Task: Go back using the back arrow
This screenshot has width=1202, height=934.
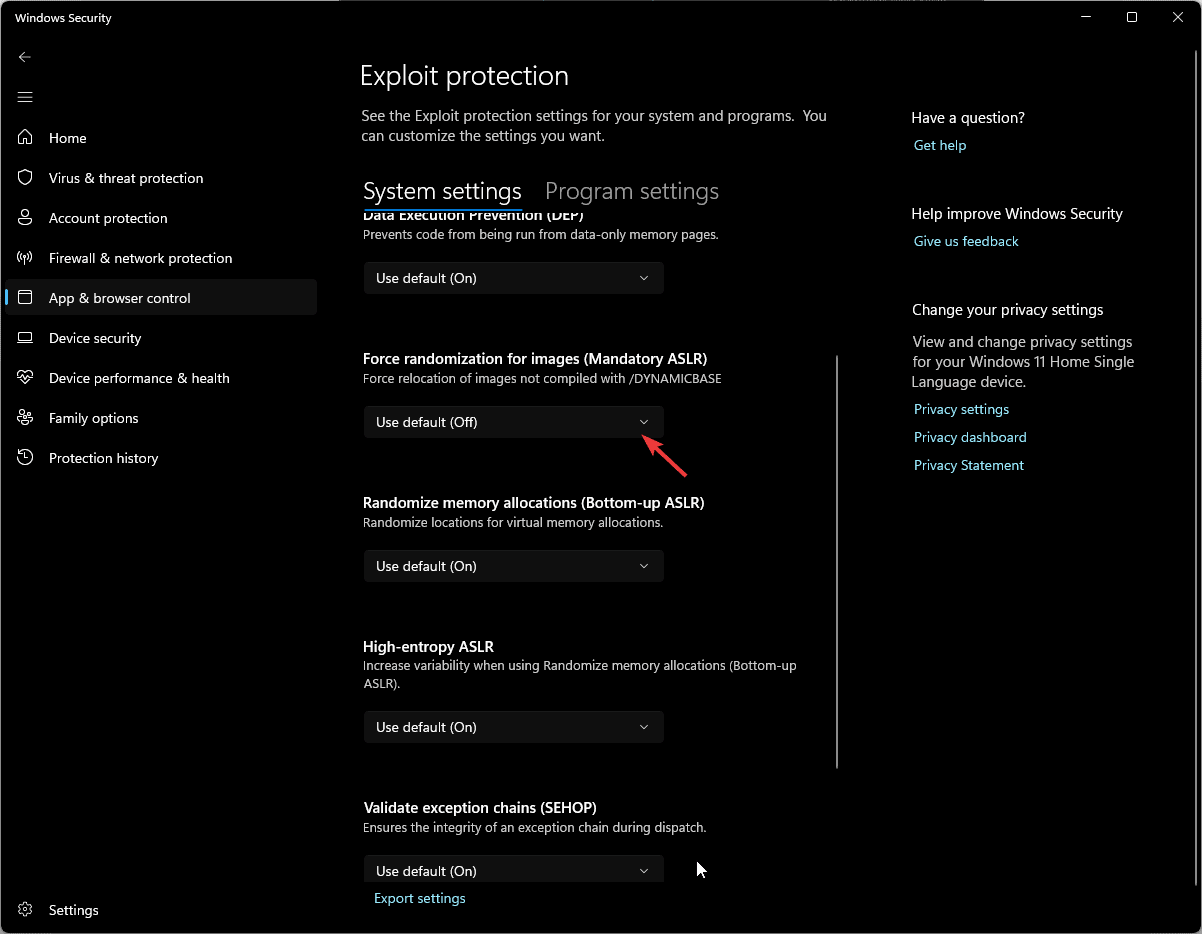Action: point(26,57)
